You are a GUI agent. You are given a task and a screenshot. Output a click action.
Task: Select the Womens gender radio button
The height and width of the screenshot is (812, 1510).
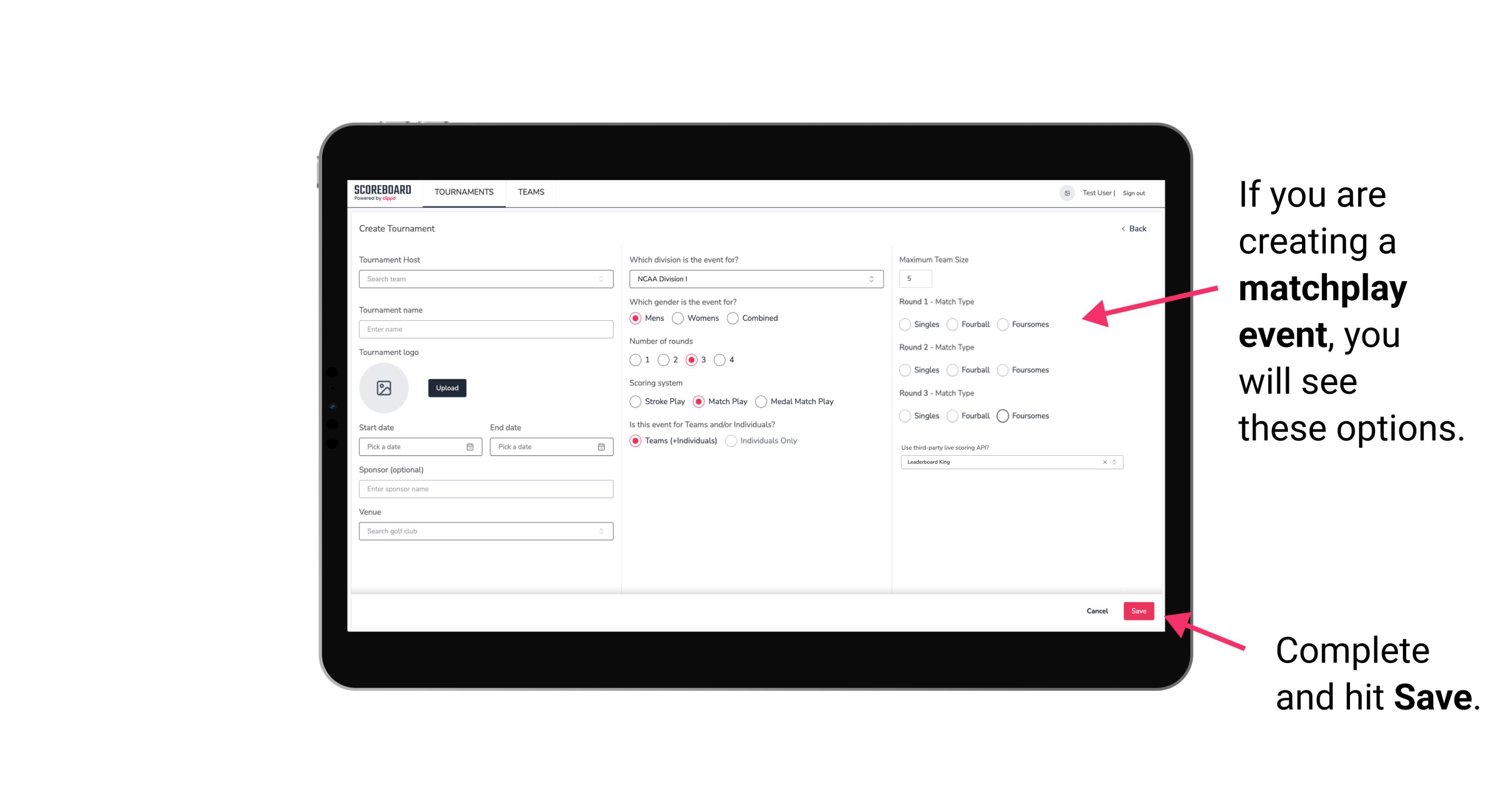(678, 318)
